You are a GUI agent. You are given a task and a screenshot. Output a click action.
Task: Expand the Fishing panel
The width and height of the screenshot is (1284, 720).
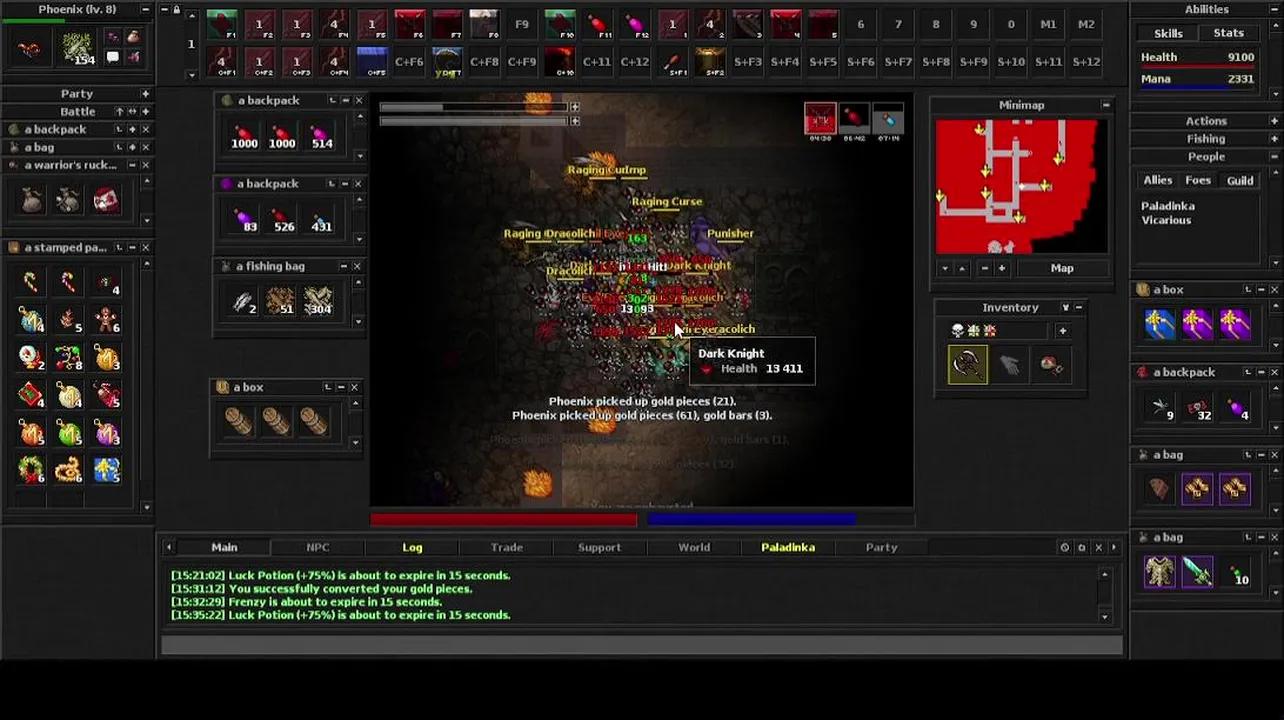coord(1274,139)
